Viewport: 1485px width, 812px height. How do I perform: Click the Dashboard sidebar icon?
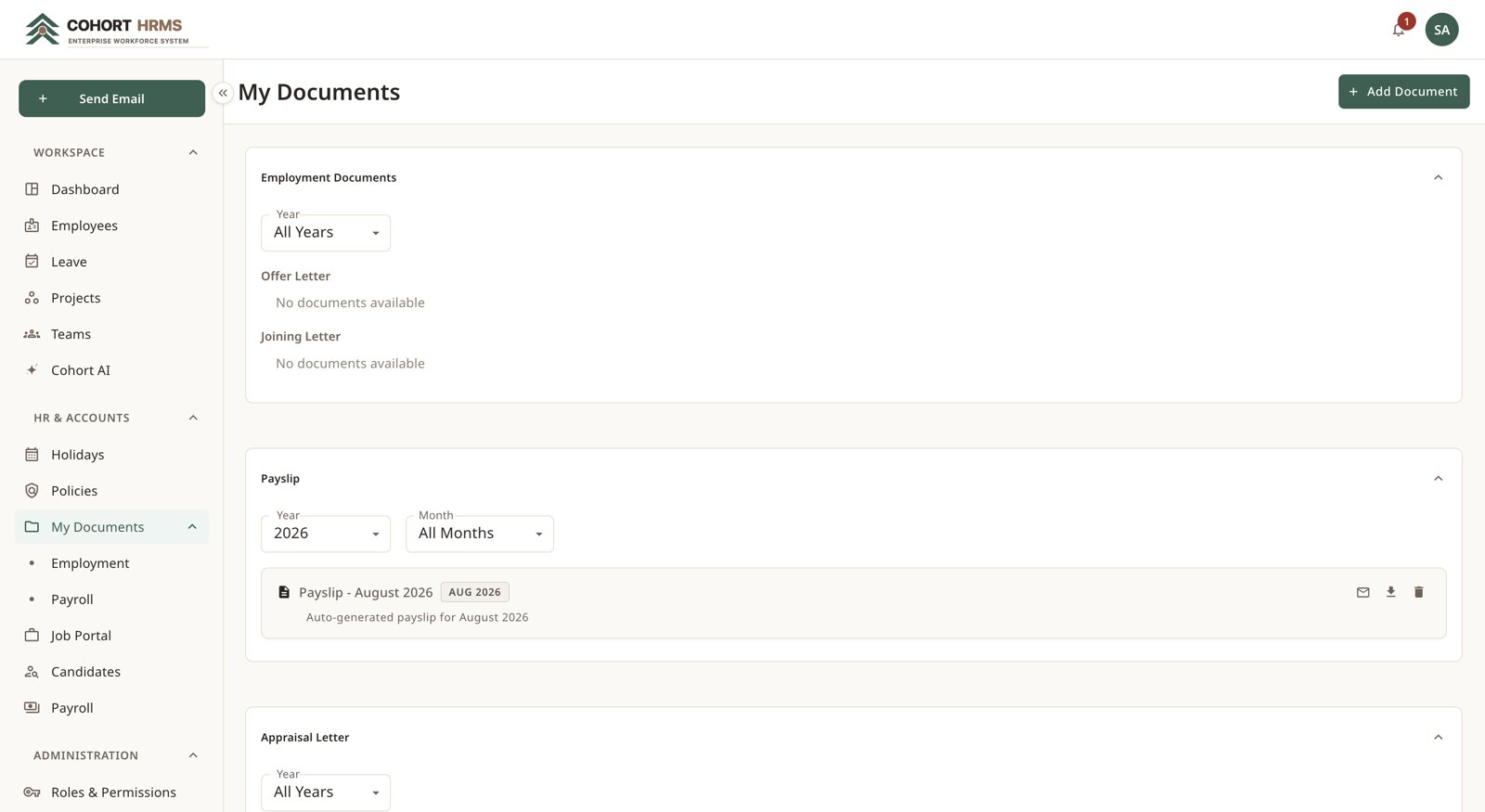coord(32,189)
